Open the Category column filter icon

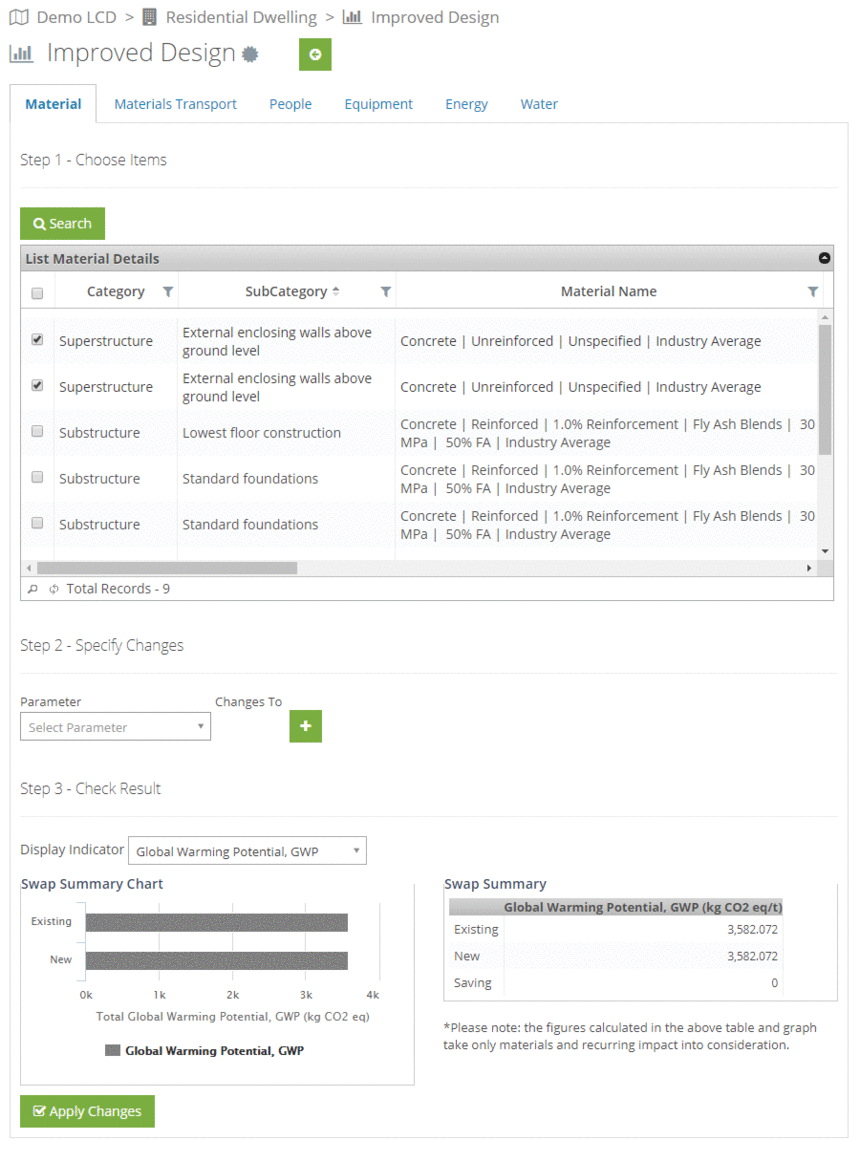(168, 292)
